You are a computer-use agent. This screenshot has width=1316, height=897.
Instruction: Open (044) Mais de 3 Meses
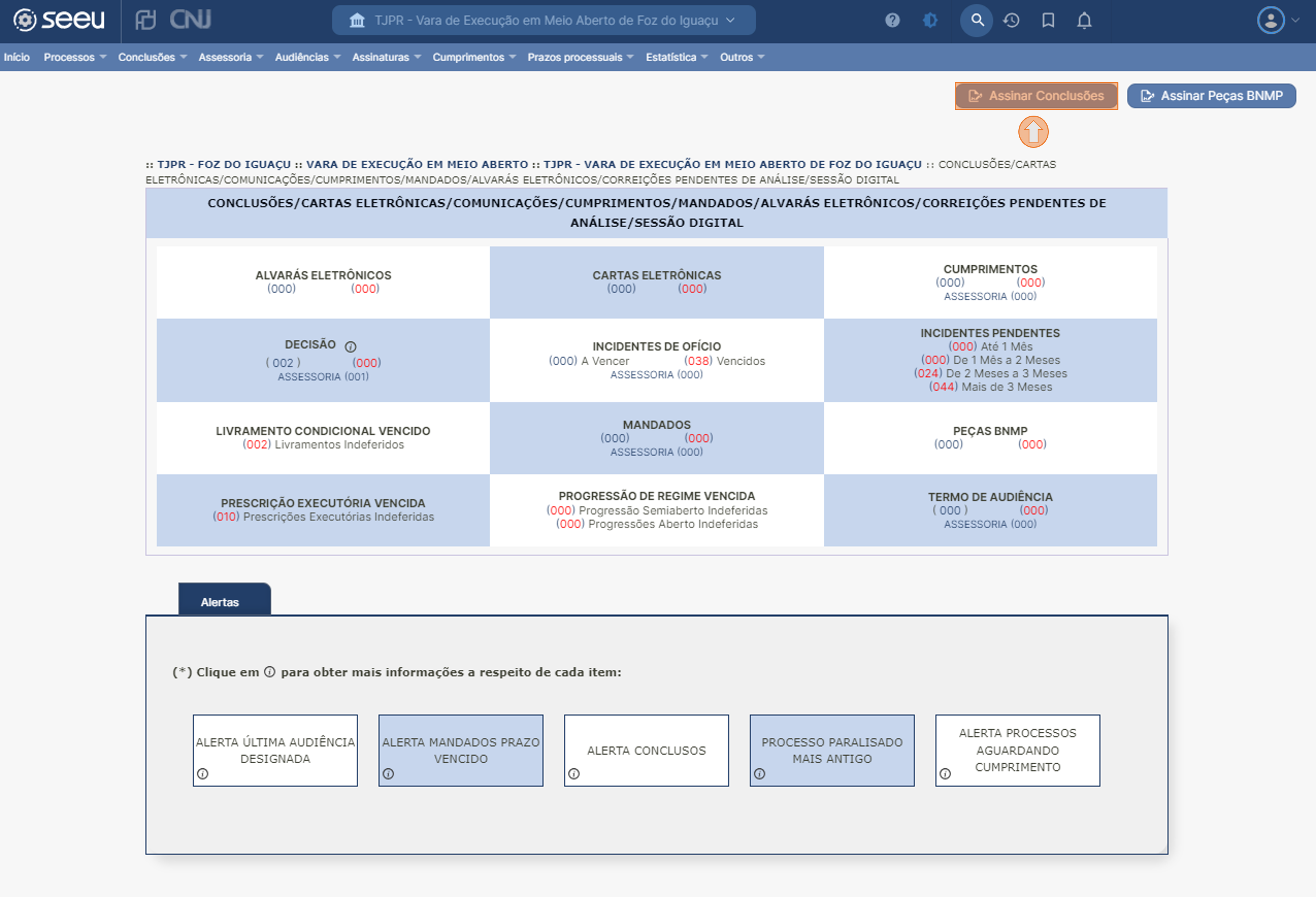tap(990, 387)
